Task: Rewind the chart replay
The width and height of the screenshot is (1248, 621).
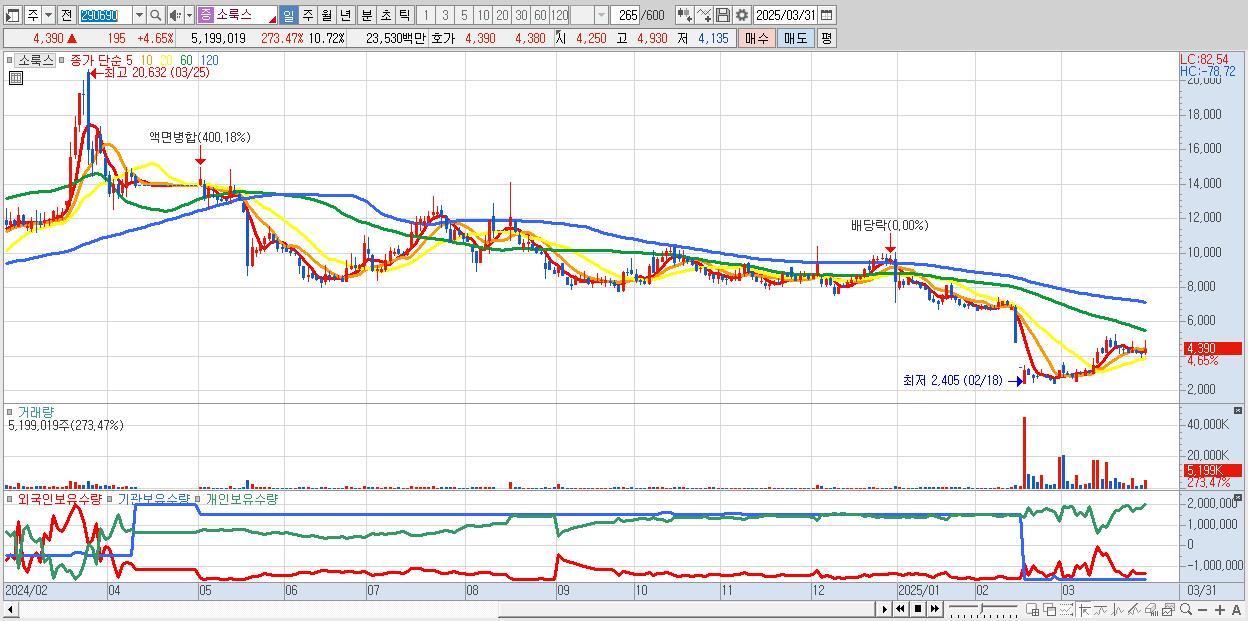Action: (900, 609)
